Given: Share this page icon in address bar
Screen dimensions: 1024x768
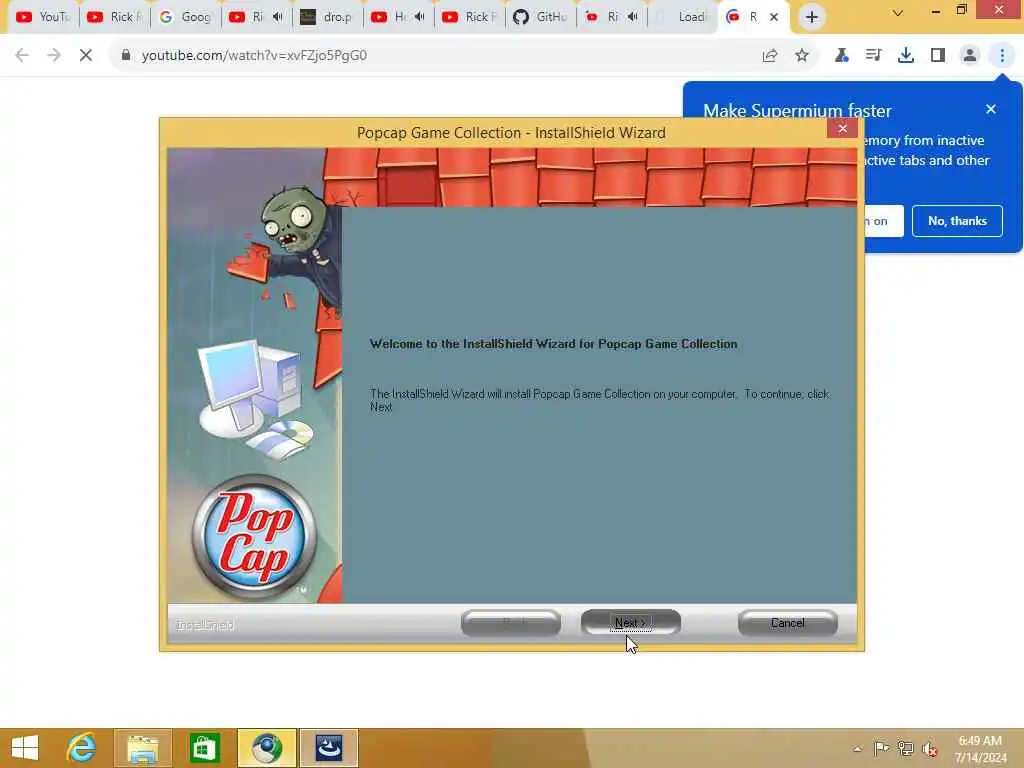Looking at the screenshot, I should click(x=770, y=56).
